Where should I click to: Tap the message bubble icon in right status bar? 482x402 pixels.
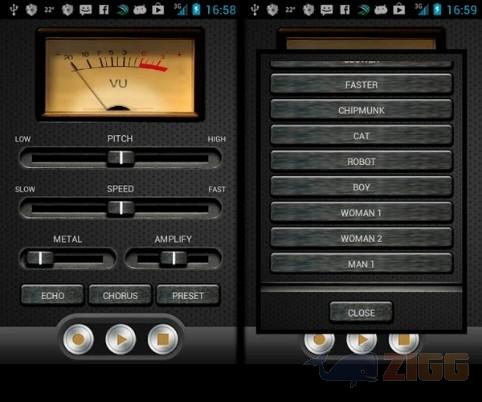pyautogui.click(x=327, y=10)
